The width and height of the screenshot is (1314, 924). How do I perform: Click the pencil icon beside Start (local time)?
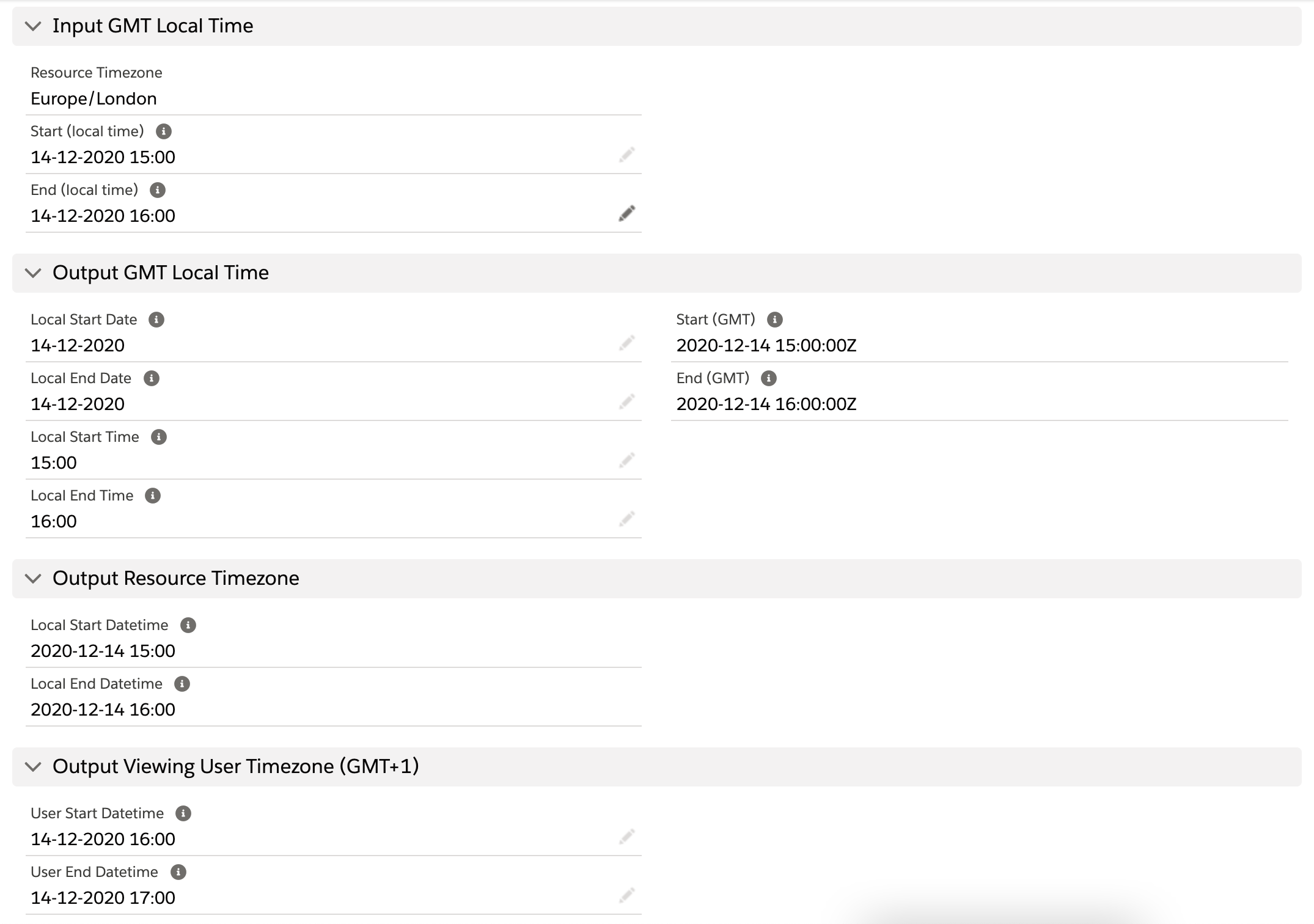[628, 155]
